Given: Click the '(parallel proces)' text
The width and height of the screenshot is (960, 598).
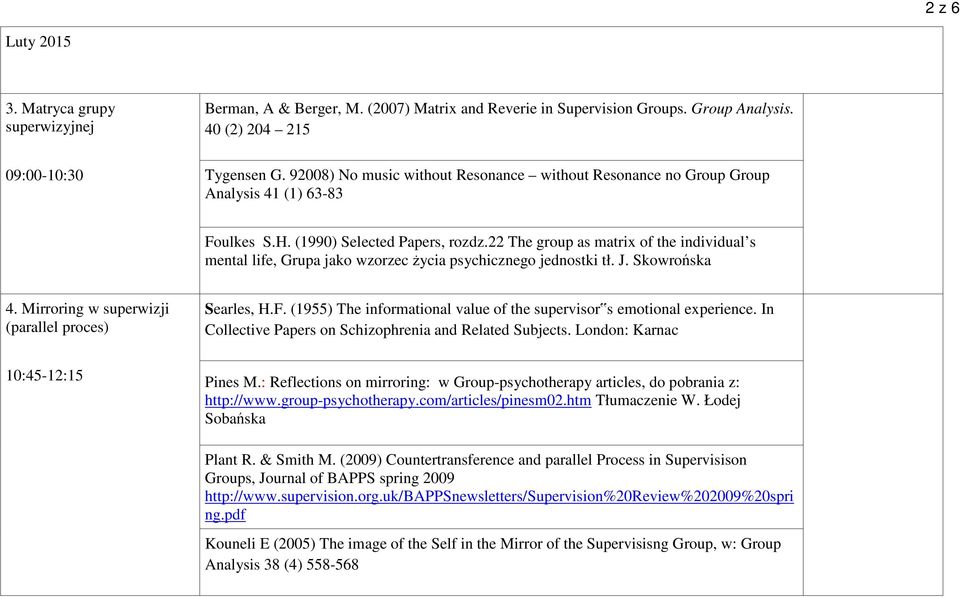Looking at the screenshot, I should pos(57,327).
